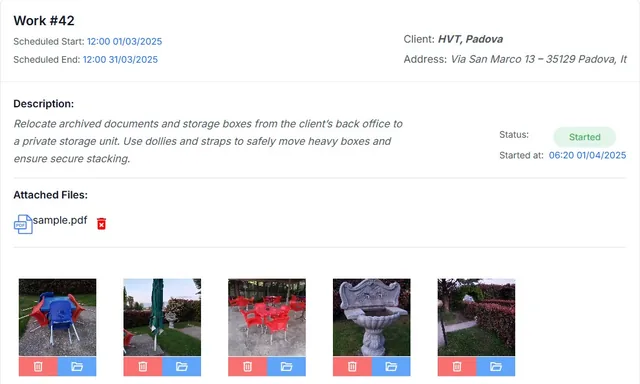
Task: Click the Address label
Action: click(x=425, y=59)
